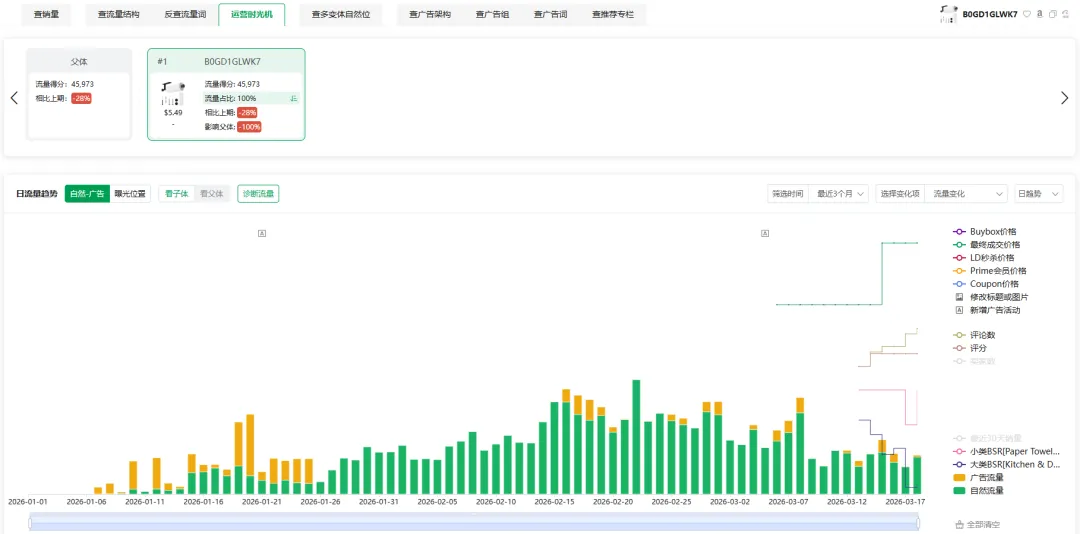Image resolution: width=1080 pixels, height=534 pixels.
Task: Switch to the 查广告架构 tab
Action: click(430, 15)
